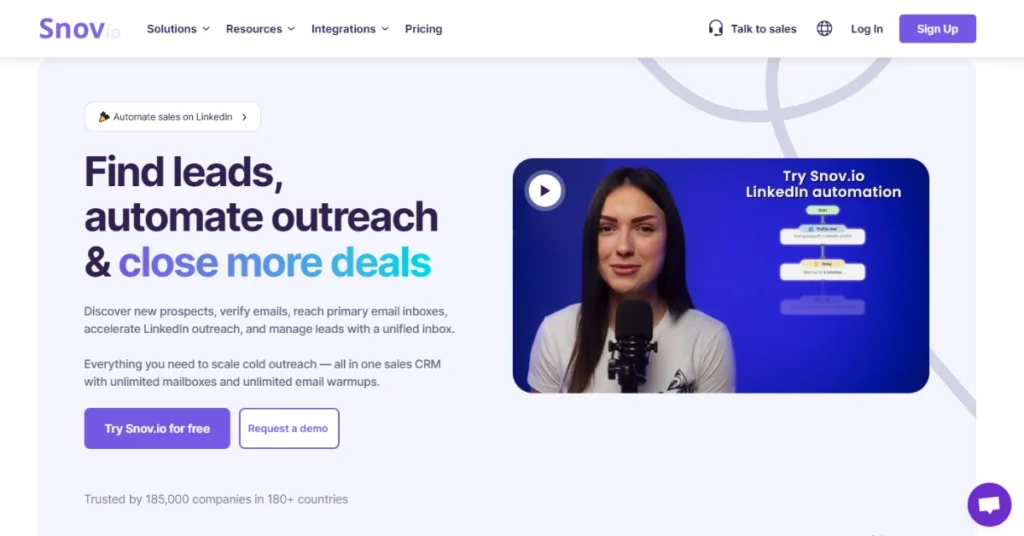Click the headset Talk to sales icon
This screenshot has width=1024, height=536.
[716, 29]
